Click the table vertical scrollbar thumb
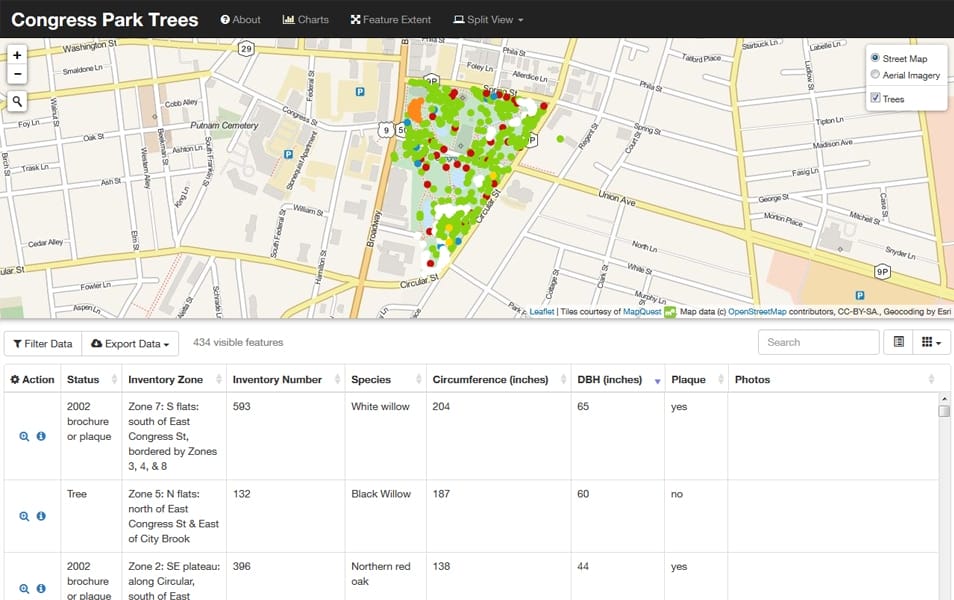 point(944,411)
